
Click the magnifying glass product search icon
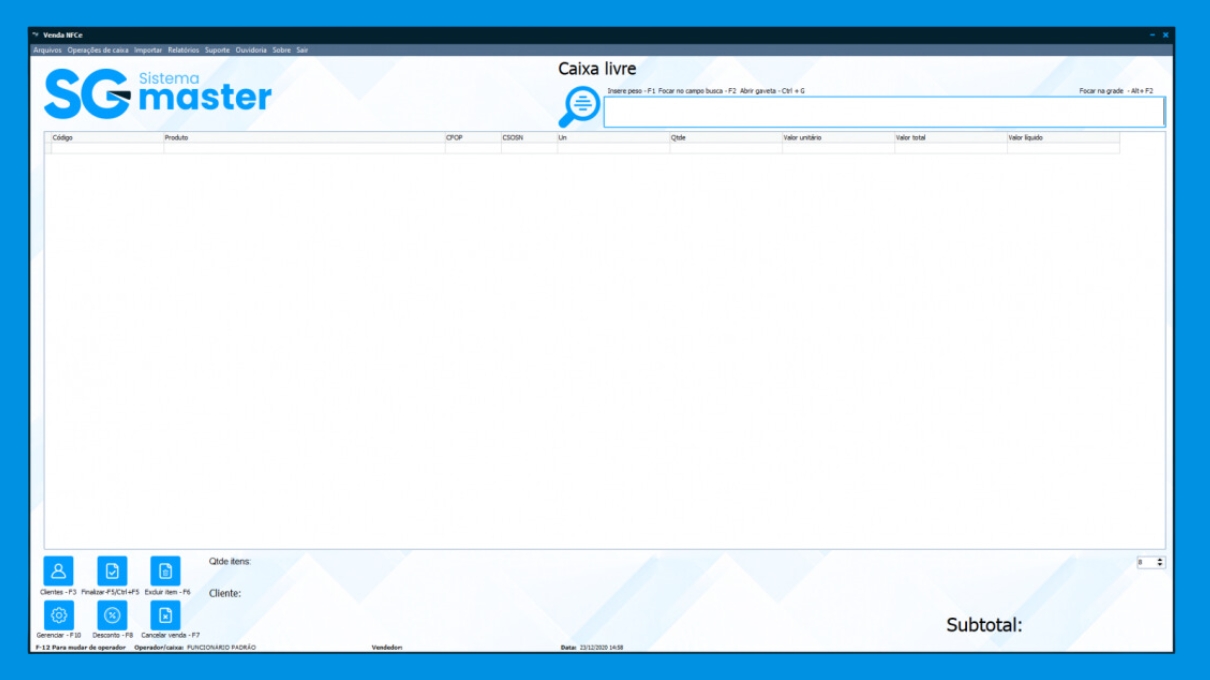579,106
